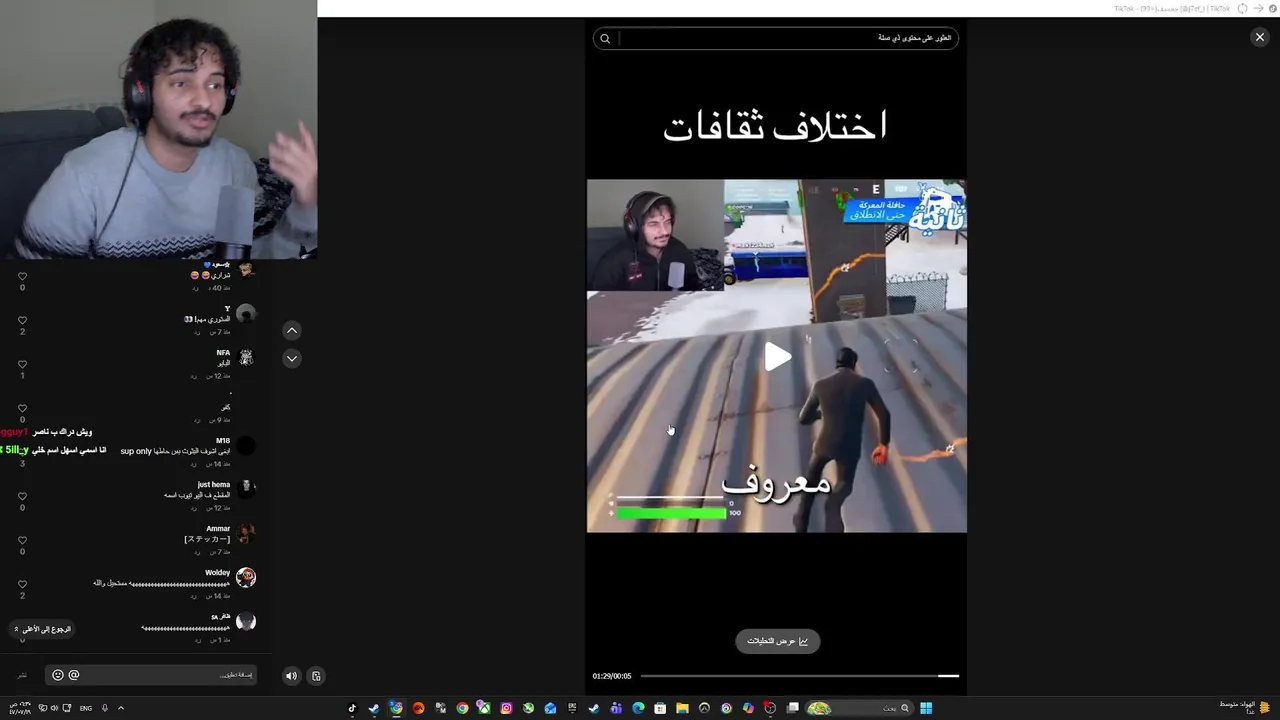The width and height of the screenshot is (1280, 720).
Task: Open File Explorer from taskbar
Action: (x=682, y=708)
